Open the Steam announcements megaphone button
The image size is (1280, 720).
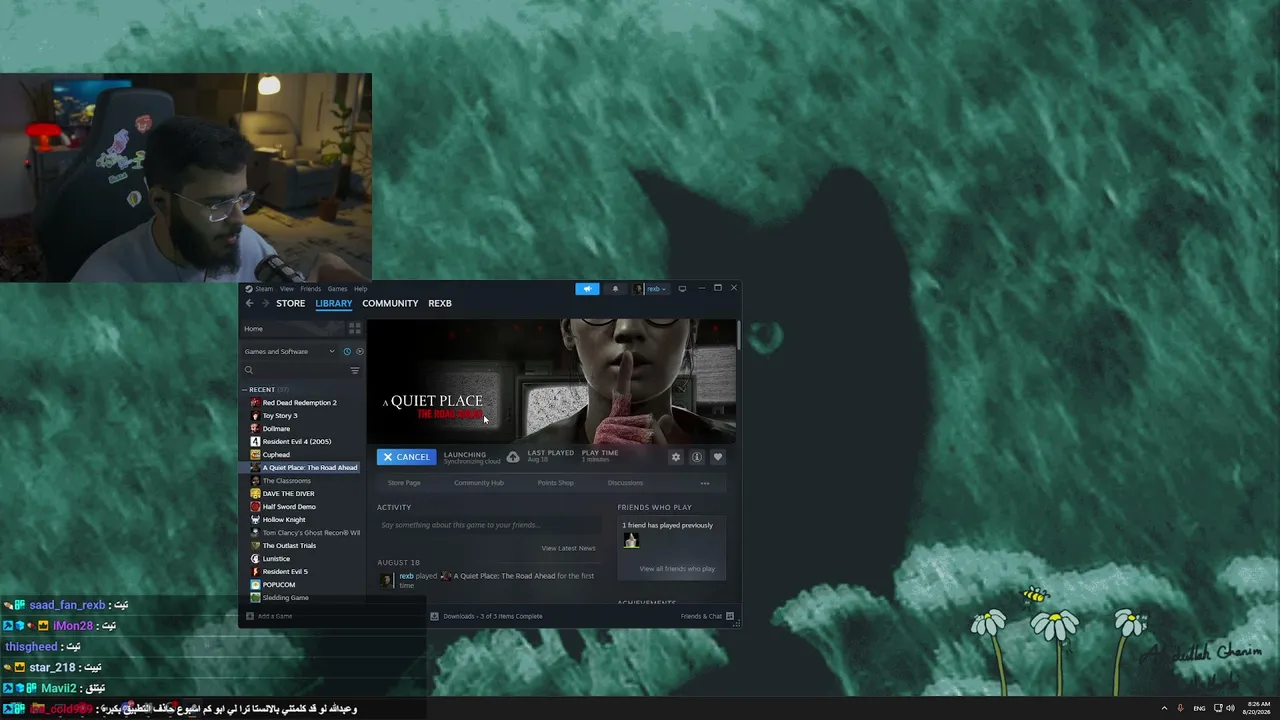(587, 289)
